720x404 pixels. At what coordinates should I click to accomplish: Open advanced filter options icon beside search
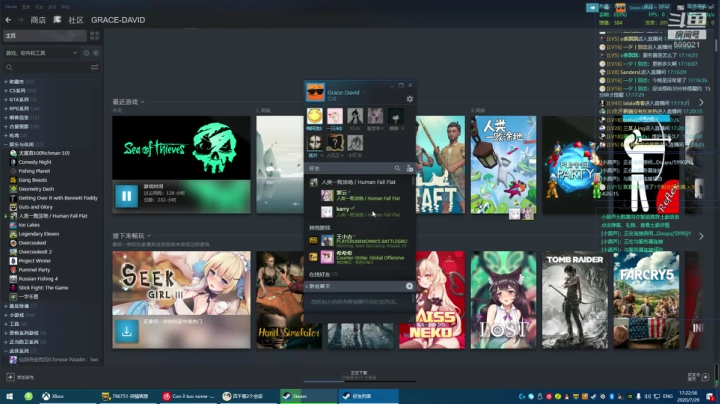coord(95,67)
